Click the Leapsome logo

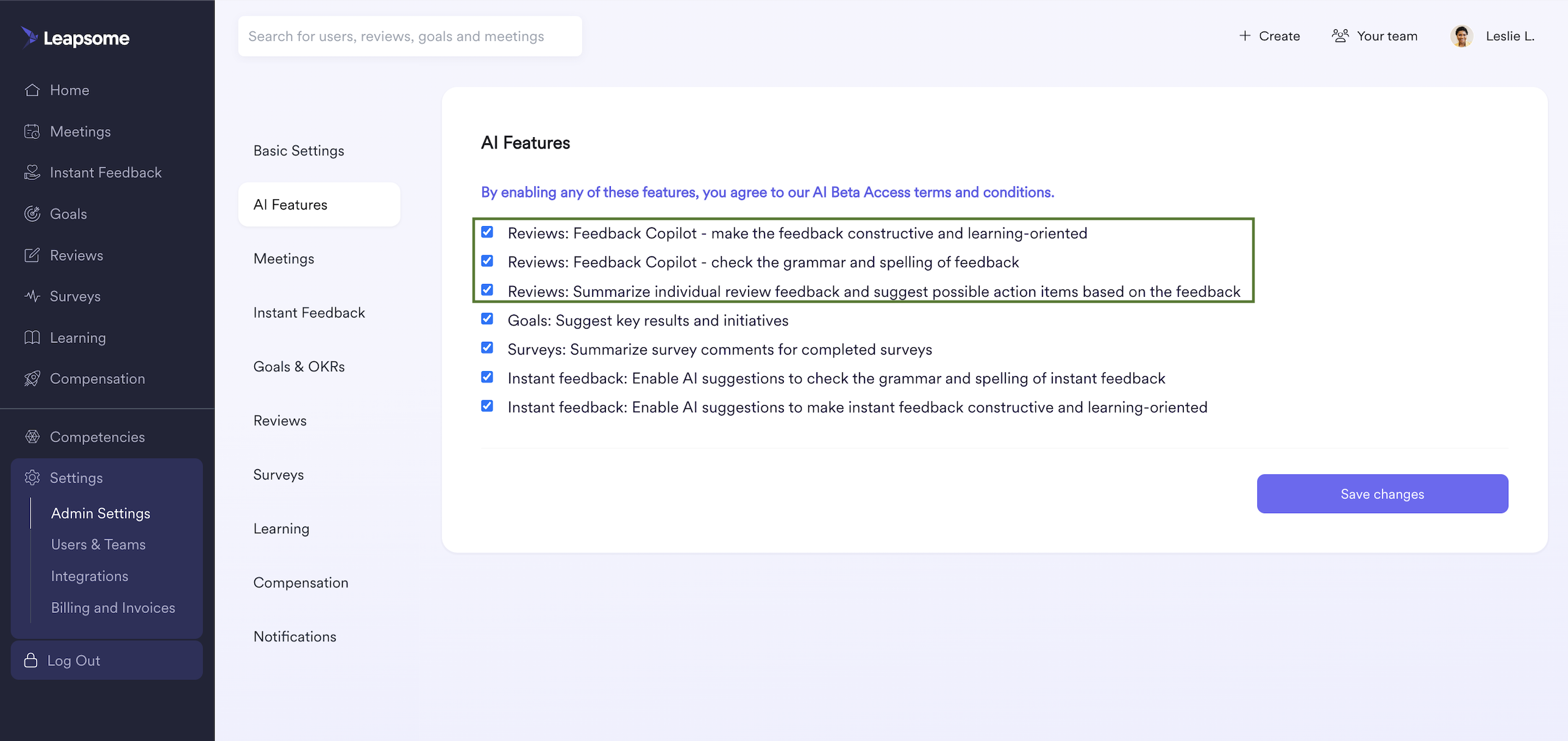coord(75,38)
